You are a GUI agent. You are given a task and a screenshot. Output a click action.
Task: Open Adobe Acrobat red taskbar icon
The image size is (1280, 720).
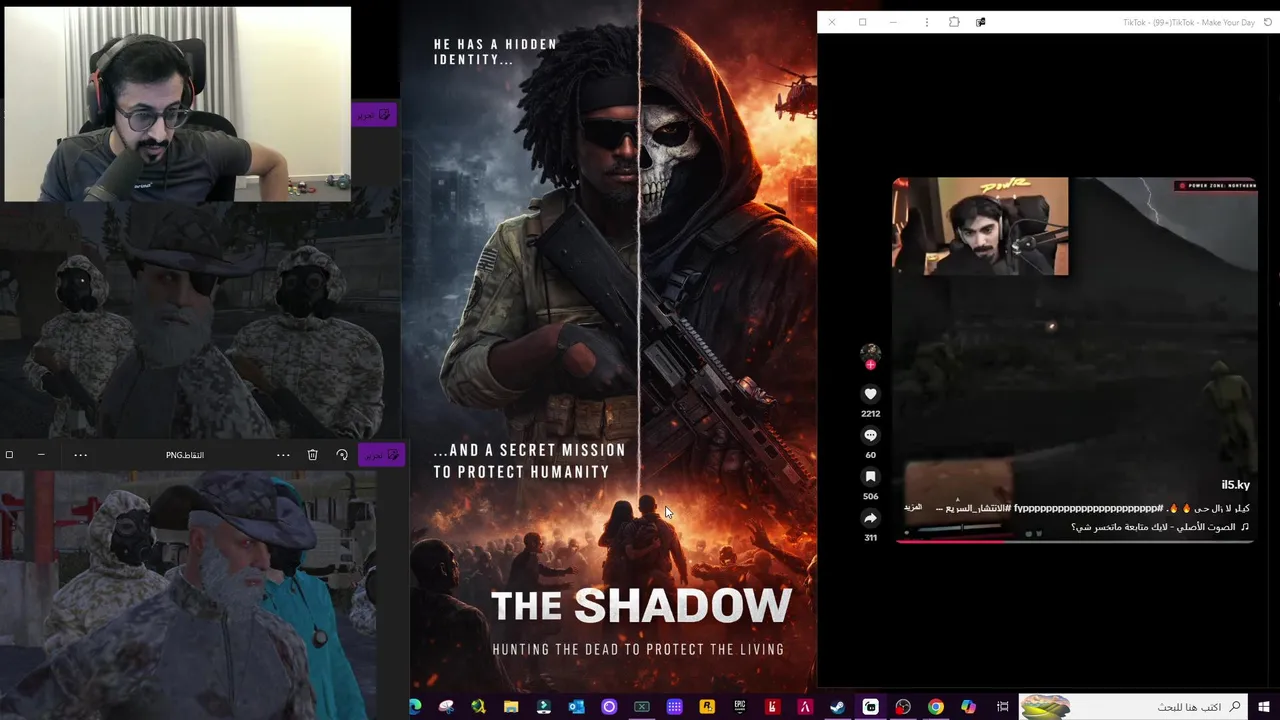pos(805,707)
